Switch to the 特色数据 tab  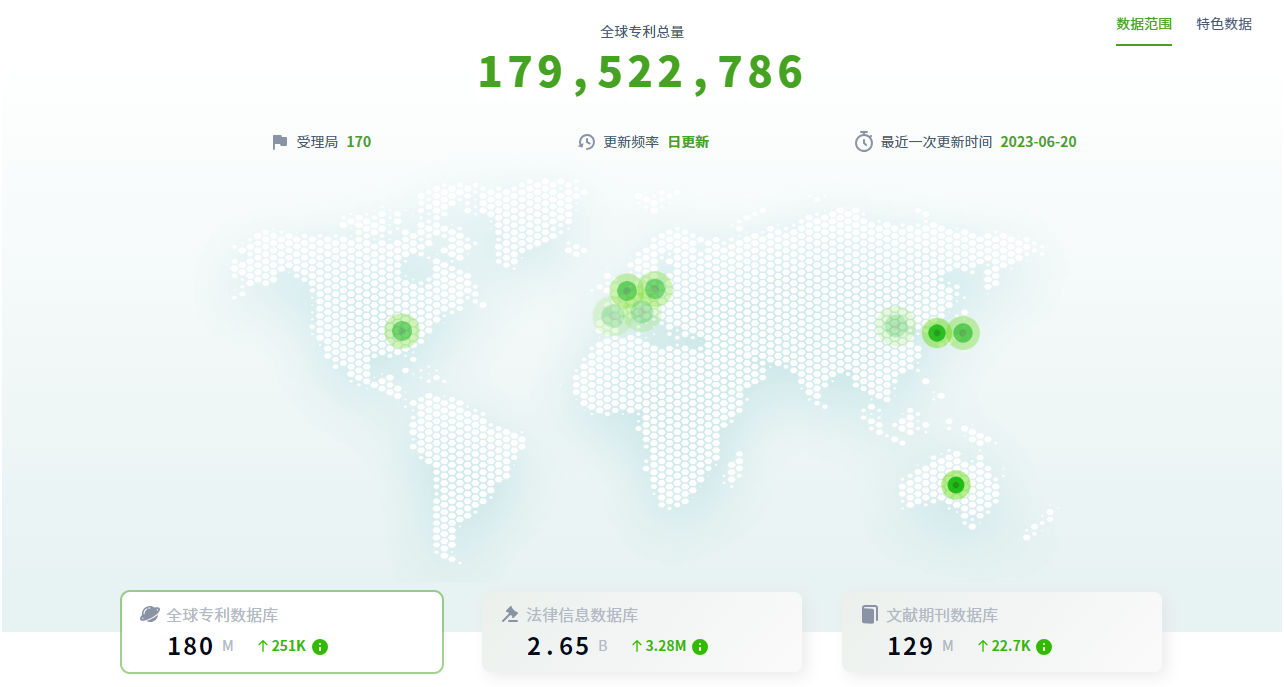click(x=1224, y=24)
